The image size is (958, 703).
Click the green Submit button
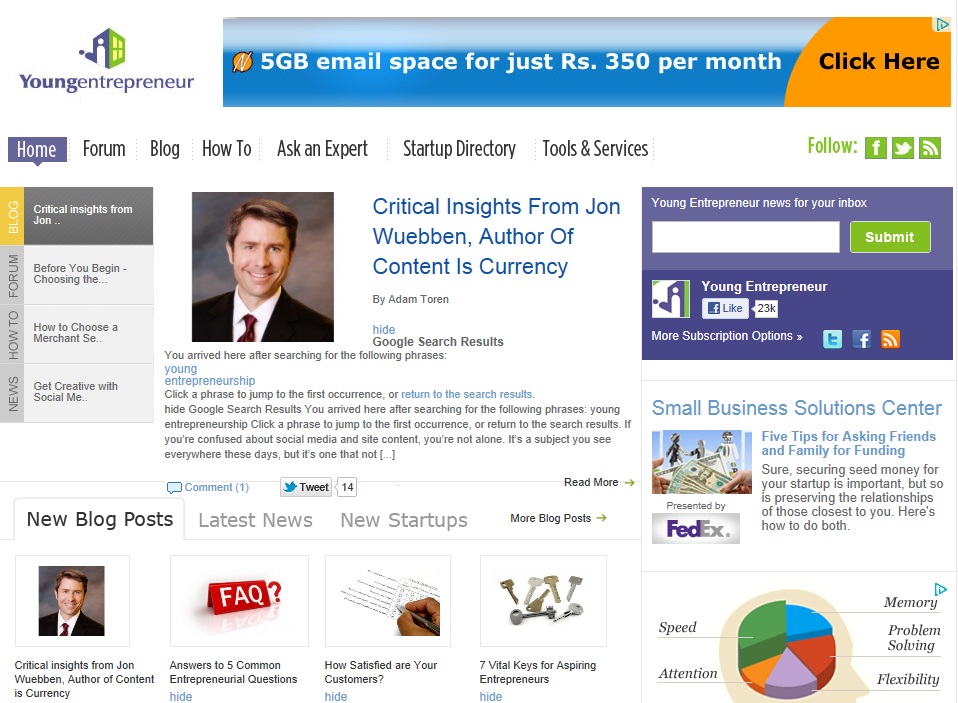890,237
